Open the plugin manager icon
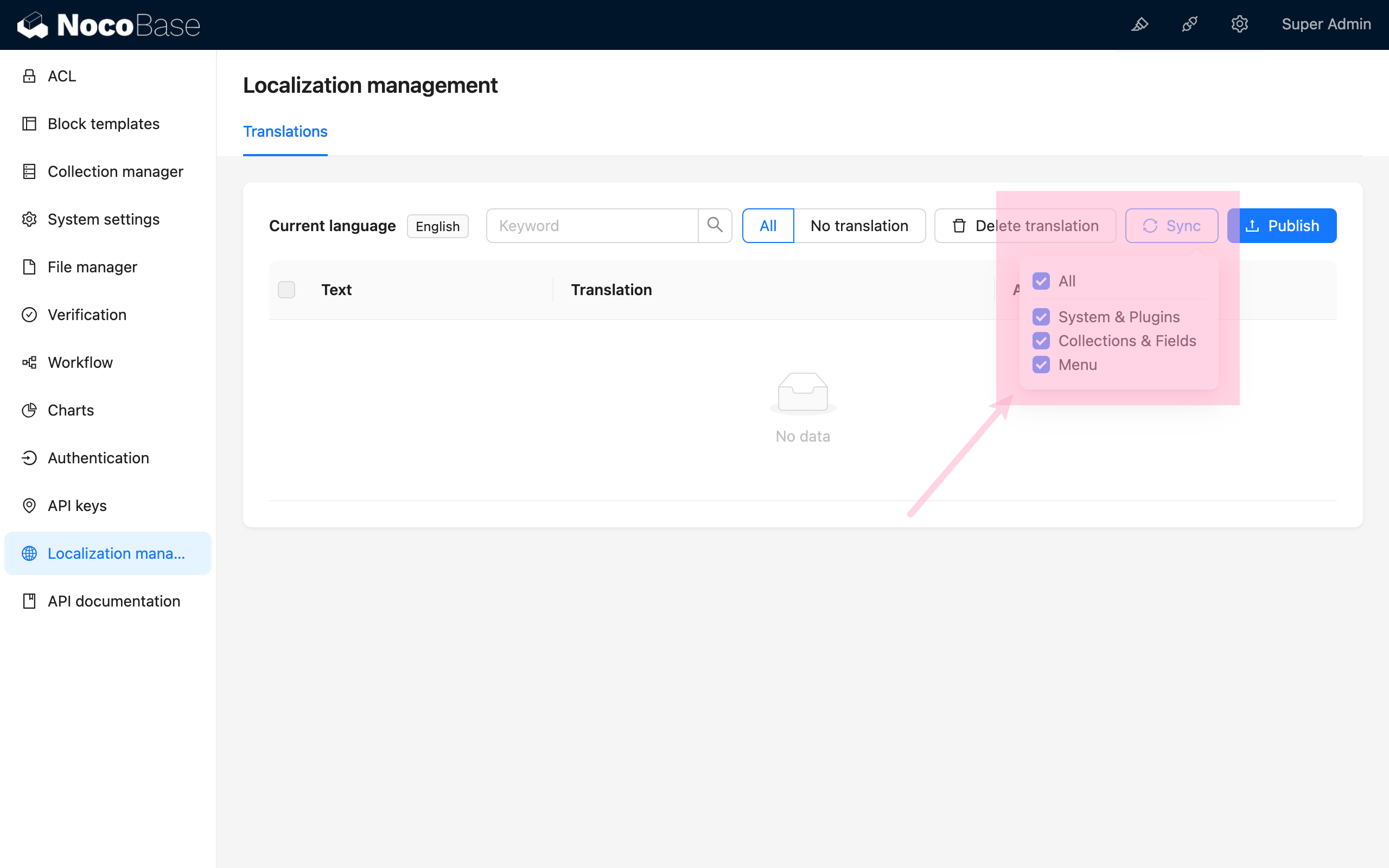Screen dimensions: 1389x868 click(x=1189, y=24)
